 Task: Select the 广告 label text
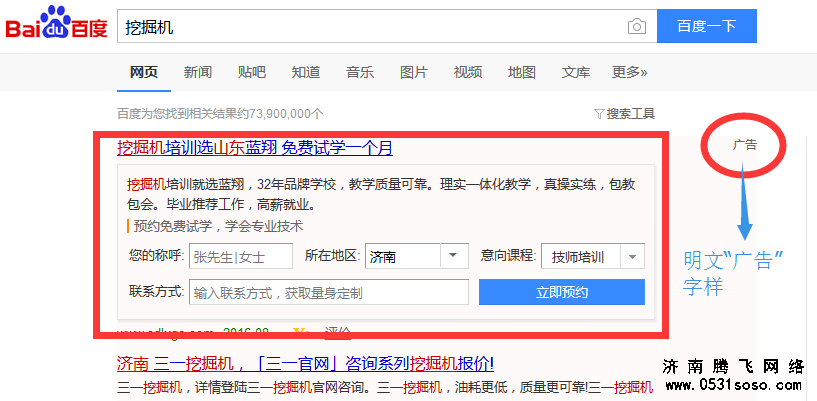[744, 145]
